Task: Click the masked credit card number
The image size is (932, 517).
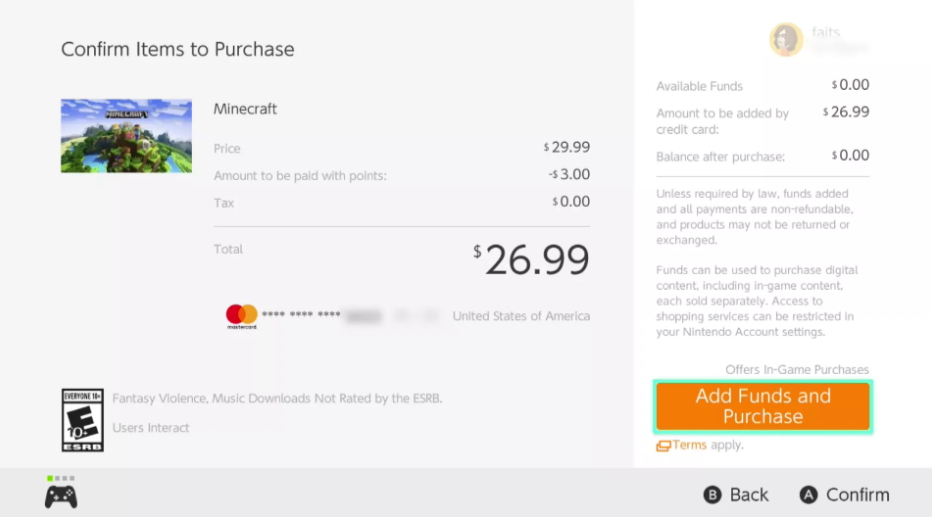Action: [x=321, y=316]
